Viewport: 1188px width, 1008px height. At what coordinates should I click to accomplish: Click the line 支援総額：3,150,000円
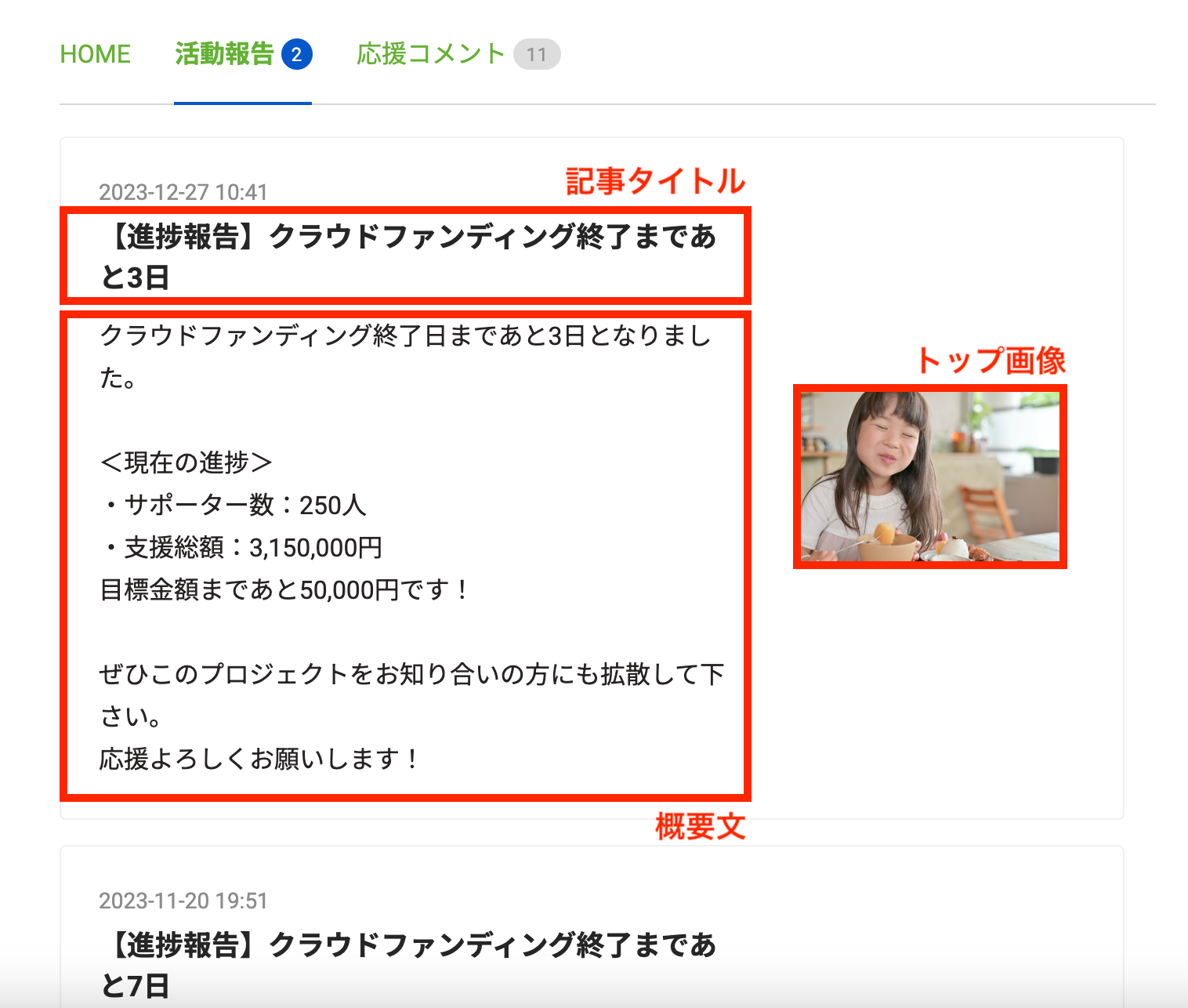(241, 547)
